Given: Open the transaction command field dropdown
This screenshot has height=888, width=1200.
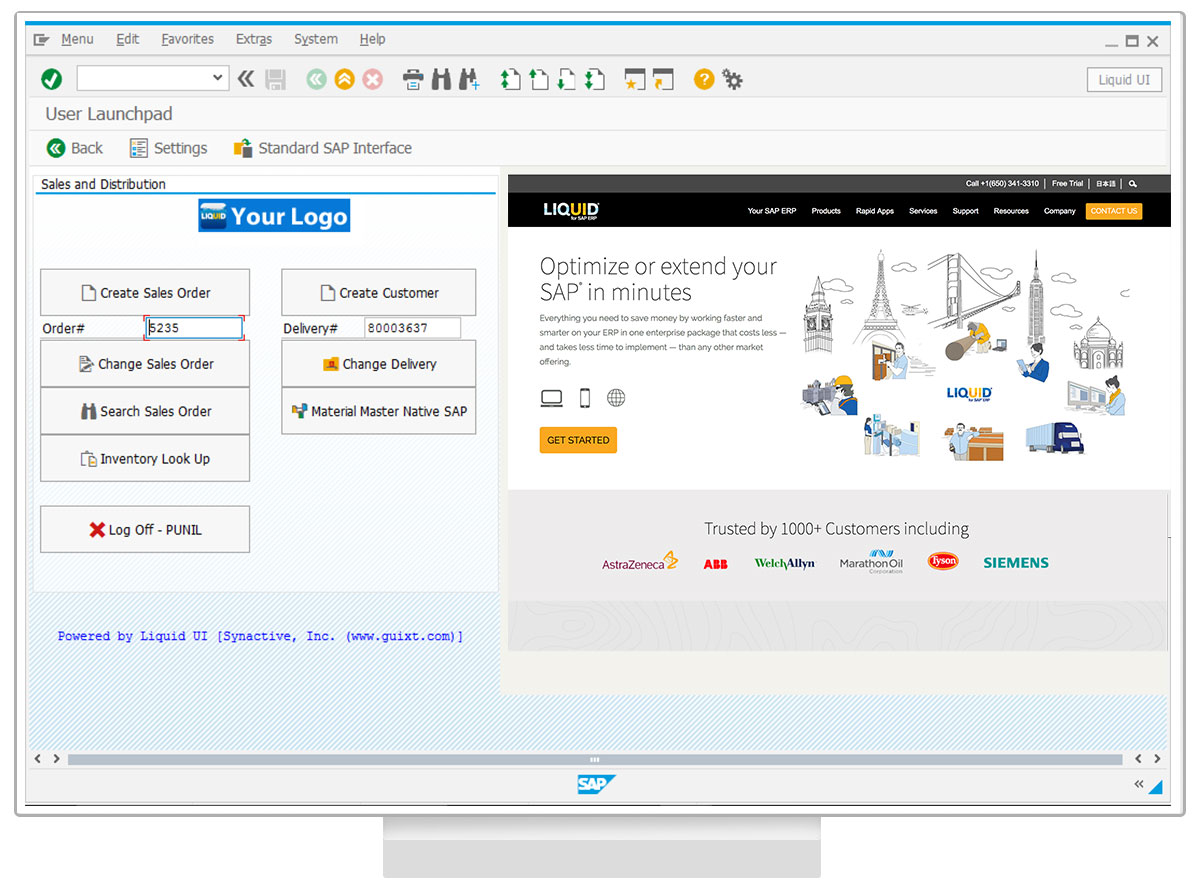Looking at the screenshot, I should [x=218, y=78].
